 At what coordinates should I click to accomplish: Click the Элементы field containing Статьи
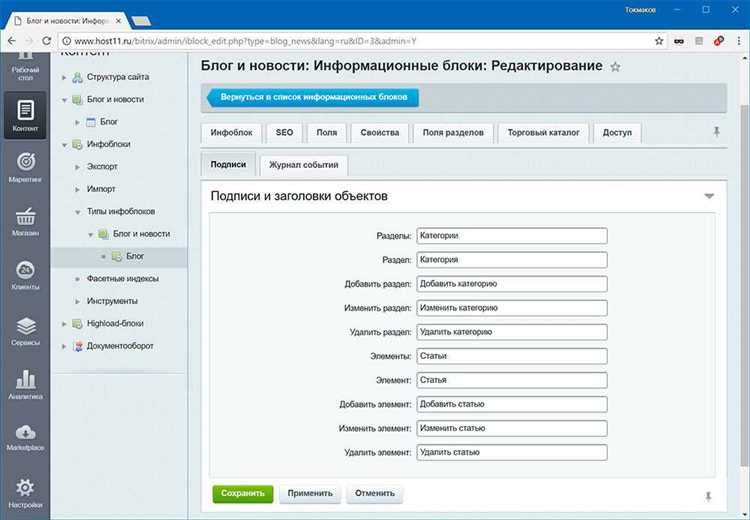(x=512, y=356)
